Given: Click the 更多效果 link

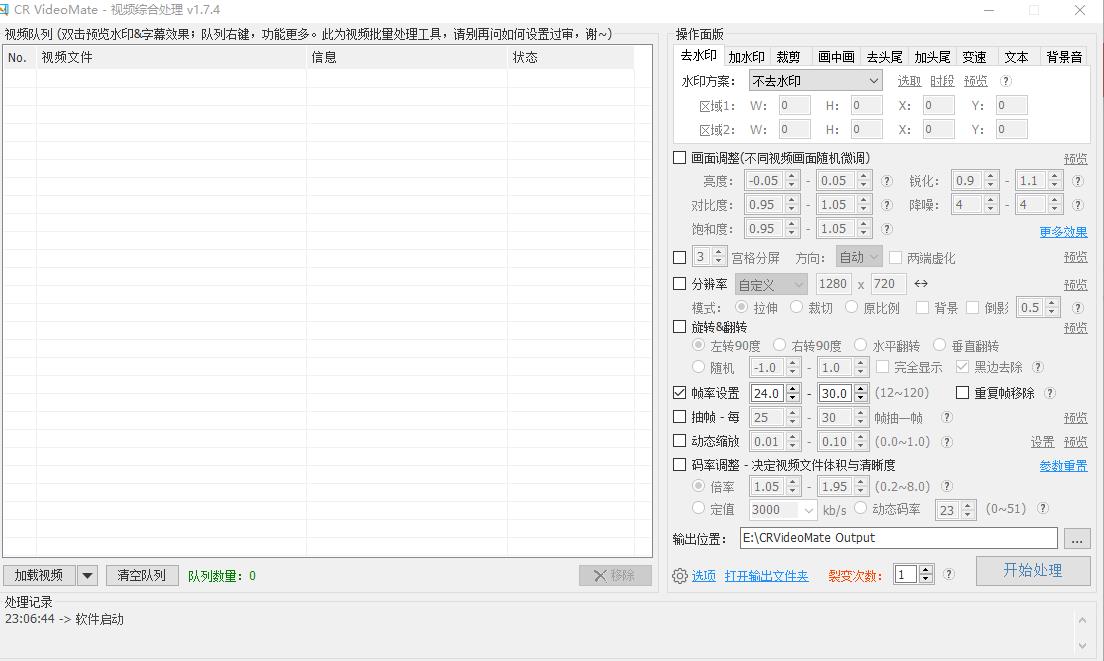Looking at the screenshot, I should click(x=1063, y=232).
